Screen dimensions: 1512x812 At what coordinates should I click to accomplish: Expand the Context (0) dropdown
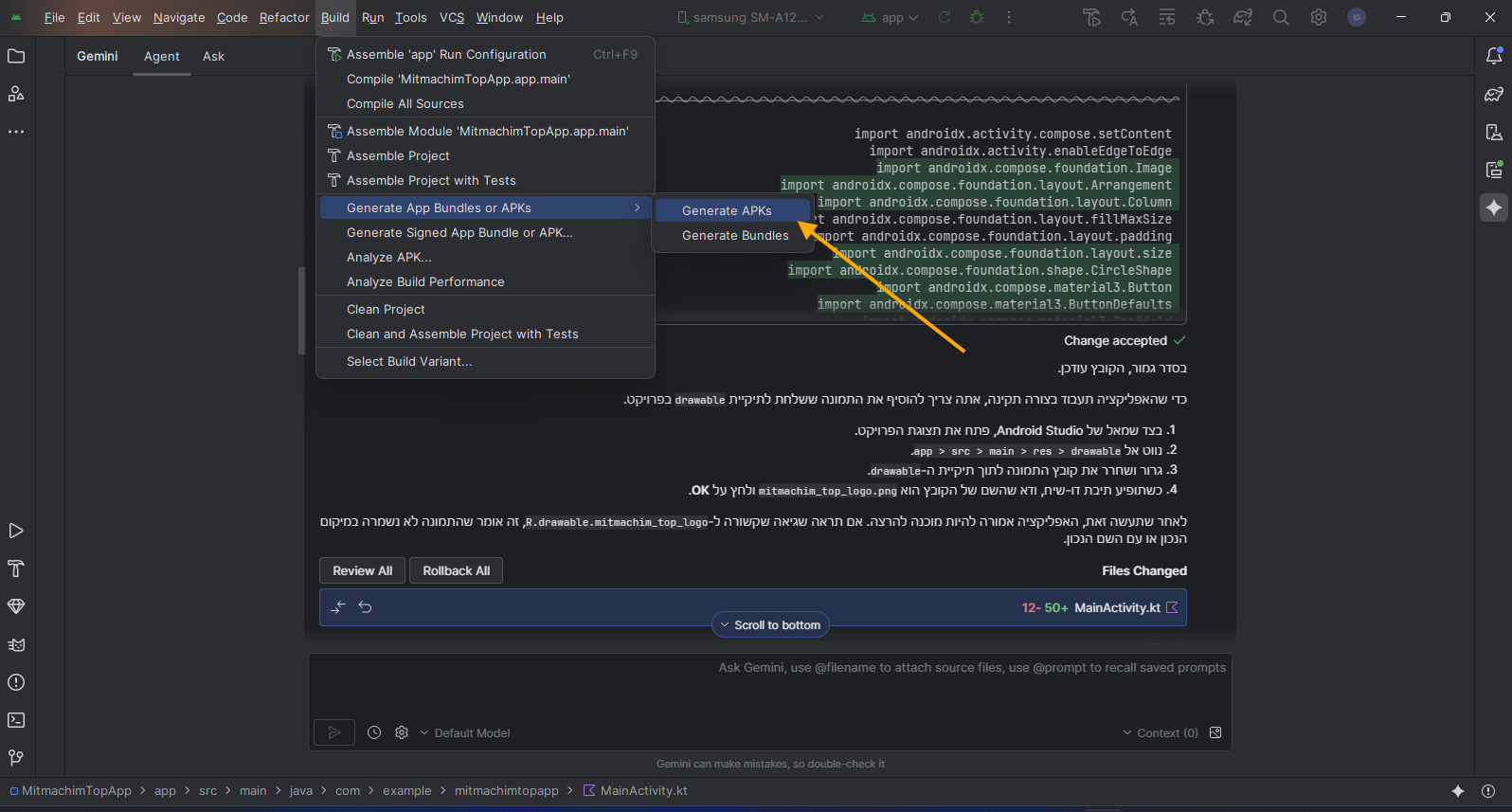[1160, 732]
